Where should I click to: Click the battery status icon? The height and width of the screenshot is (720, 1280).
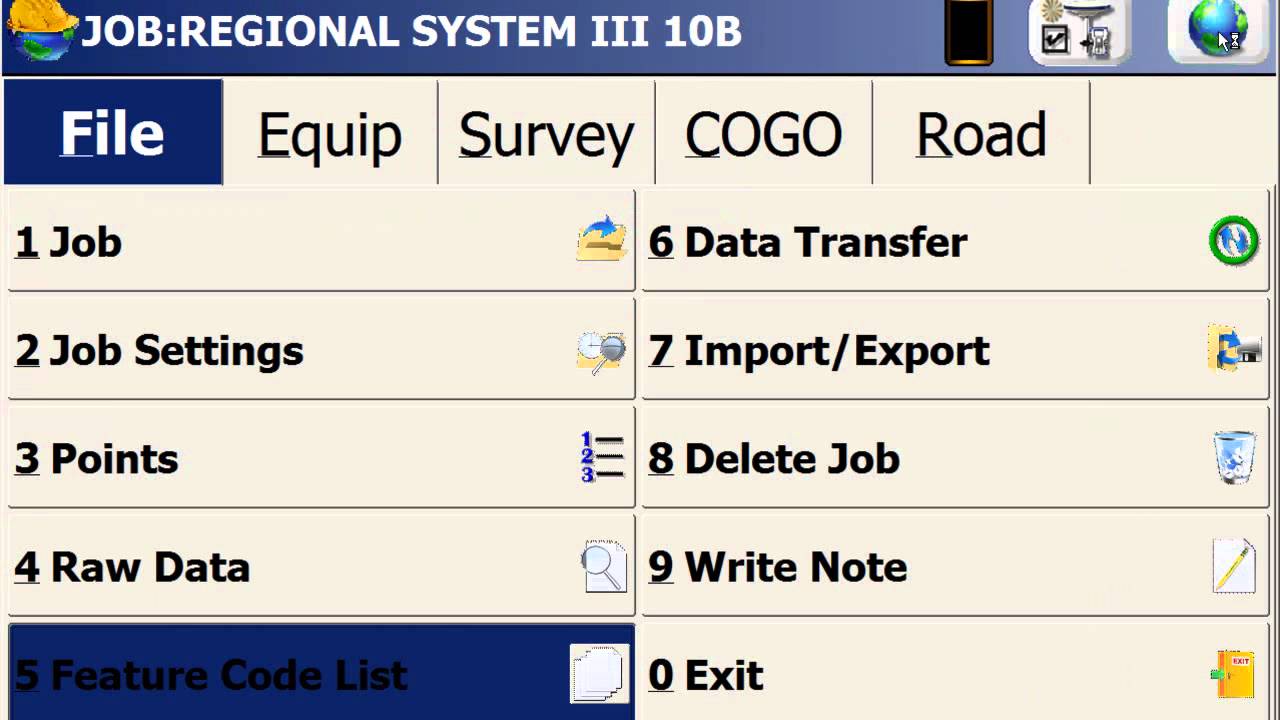tap(968, 34)
